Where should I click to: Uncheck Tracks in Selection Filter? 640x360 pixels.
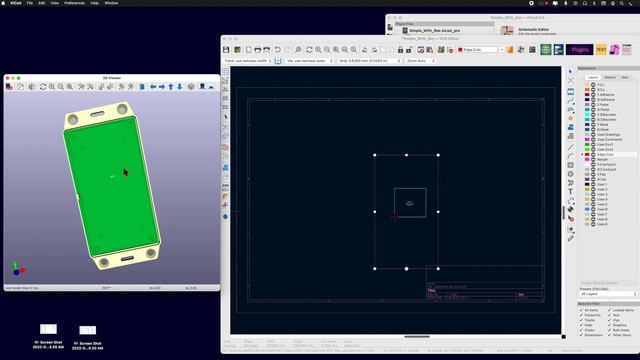(x=581, y=320)
